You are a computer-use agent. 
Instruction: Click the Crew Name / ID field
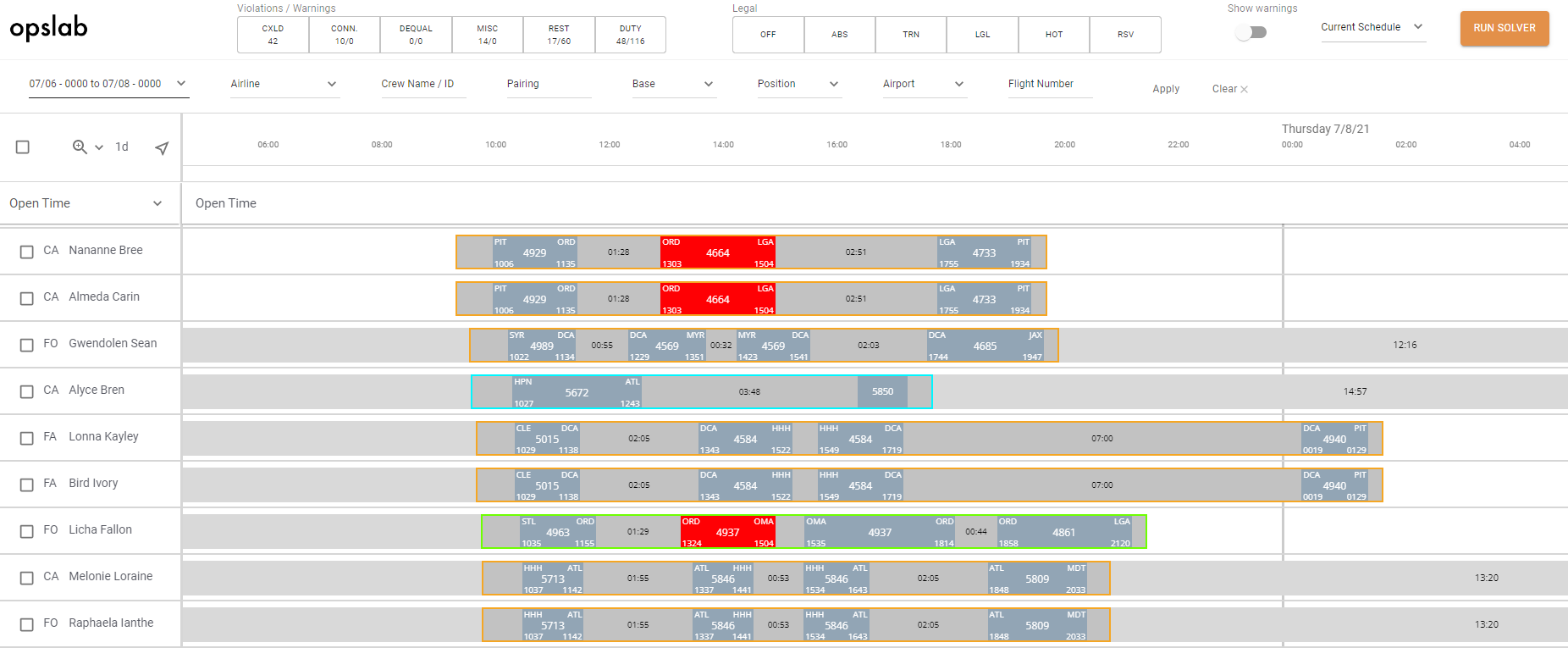423,84
